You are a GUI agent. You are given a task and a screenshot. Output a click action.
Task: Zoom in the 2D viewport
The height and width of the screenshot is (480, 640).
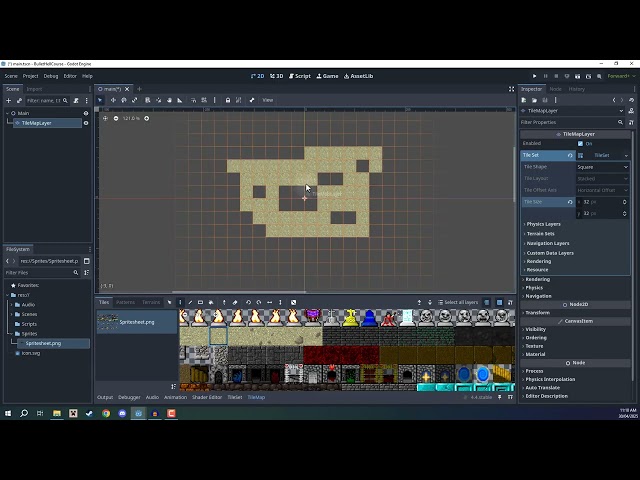pos(147,118)
